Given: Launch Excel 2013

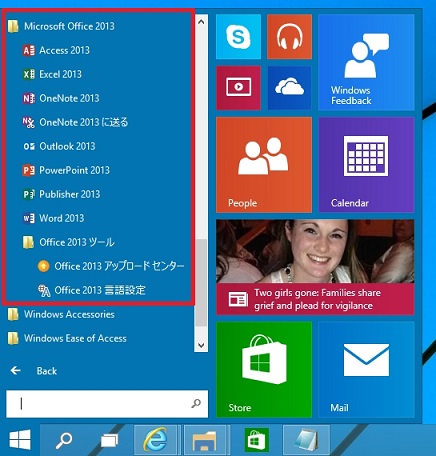Looking at the screenshot, I should pos(52,74).
